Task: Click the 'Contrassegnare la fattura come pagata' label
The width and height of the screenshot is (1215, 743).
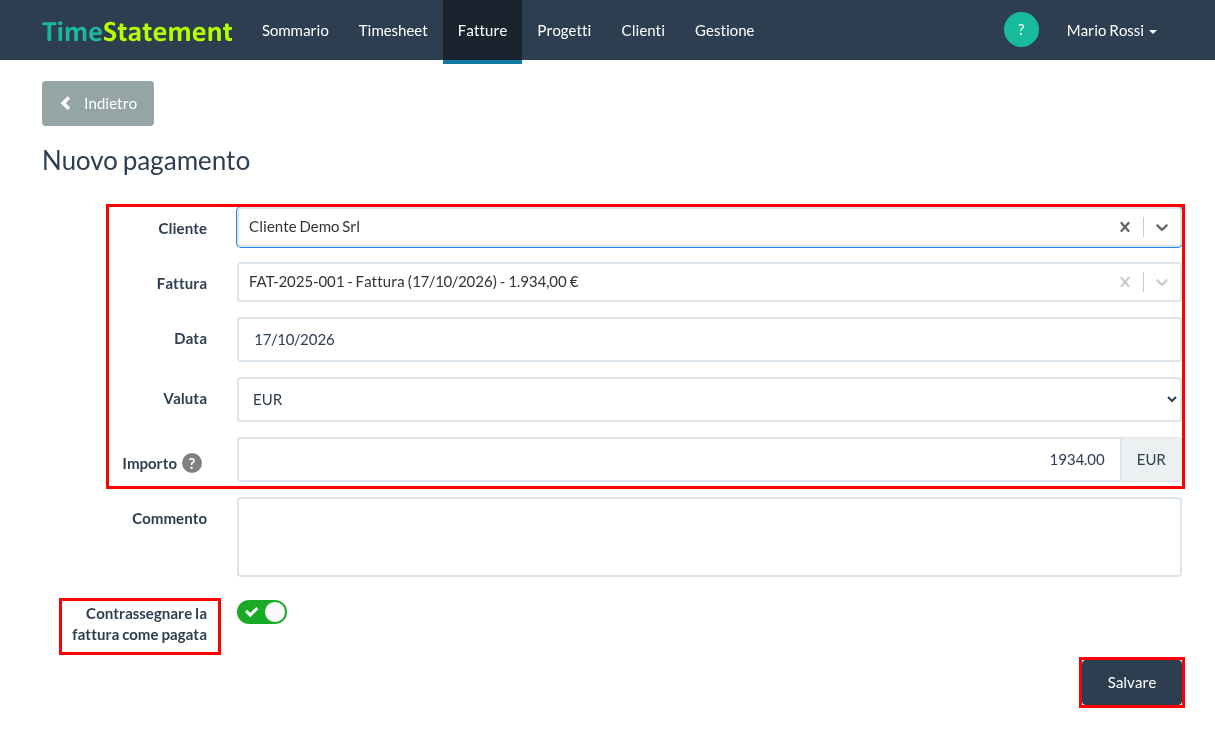Action: (140, 624)
